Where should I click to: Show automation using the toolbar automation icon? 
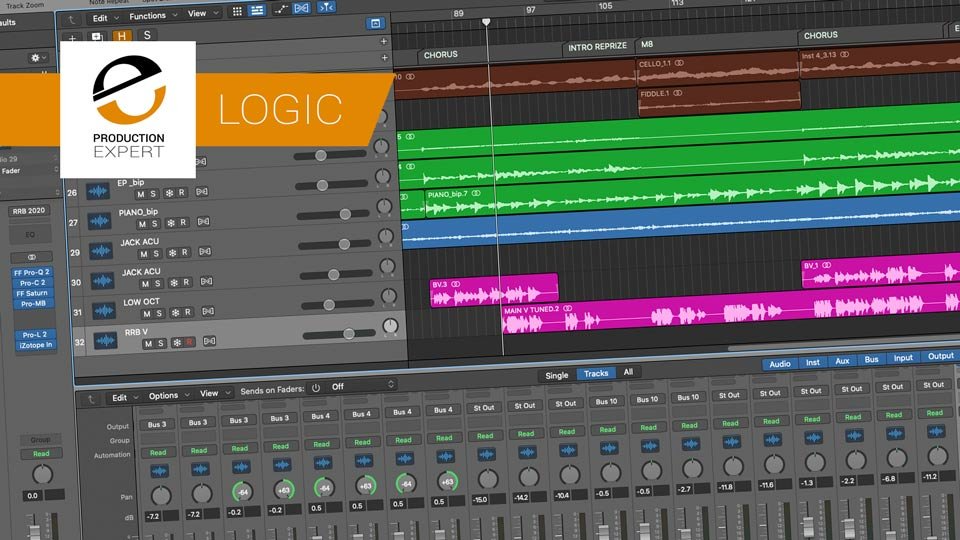click(x=281, y=9)
